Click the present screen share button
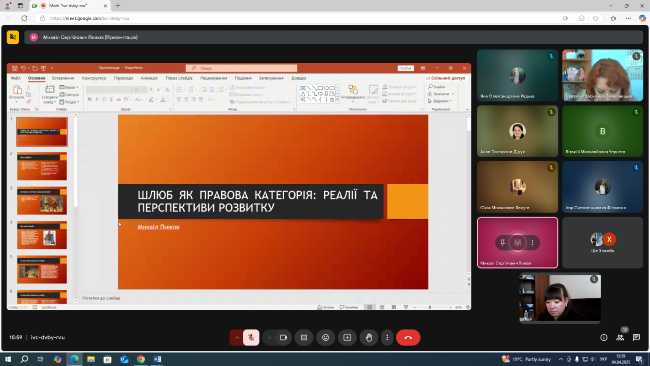 click(x=347, y=338)
